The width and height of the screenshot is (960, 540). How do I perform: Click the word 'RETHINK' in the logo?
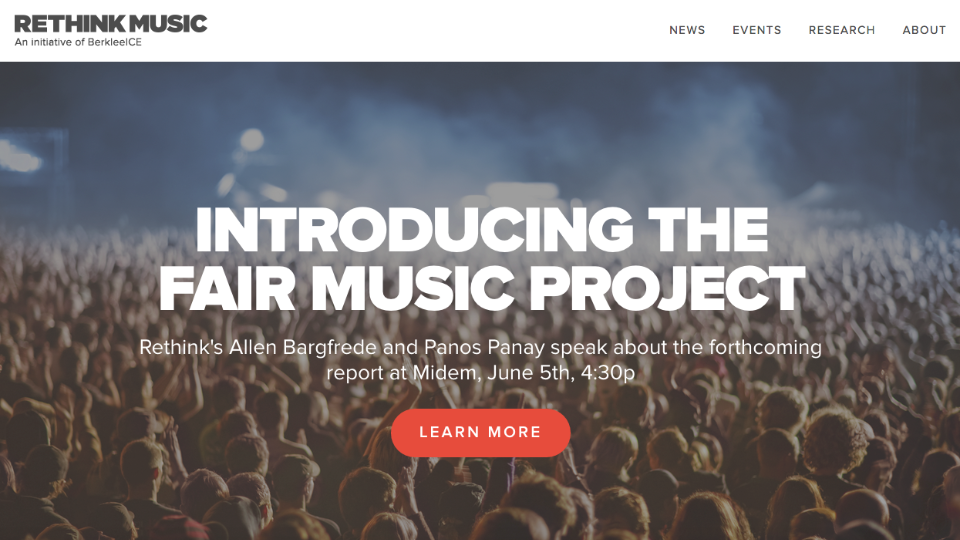tap(69, 24)
